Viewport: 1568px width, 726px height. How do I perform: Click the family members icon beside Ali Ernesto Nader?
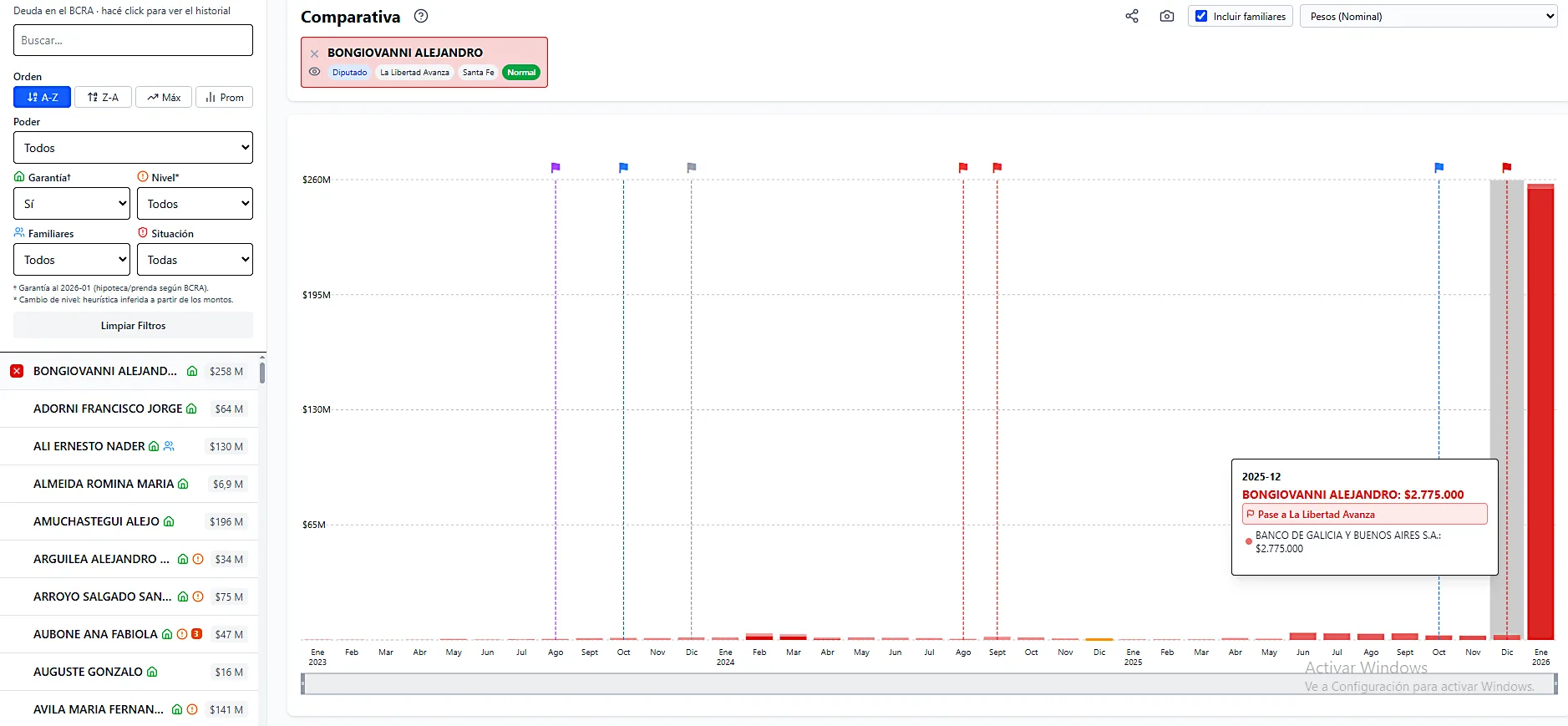pos(169,446)
